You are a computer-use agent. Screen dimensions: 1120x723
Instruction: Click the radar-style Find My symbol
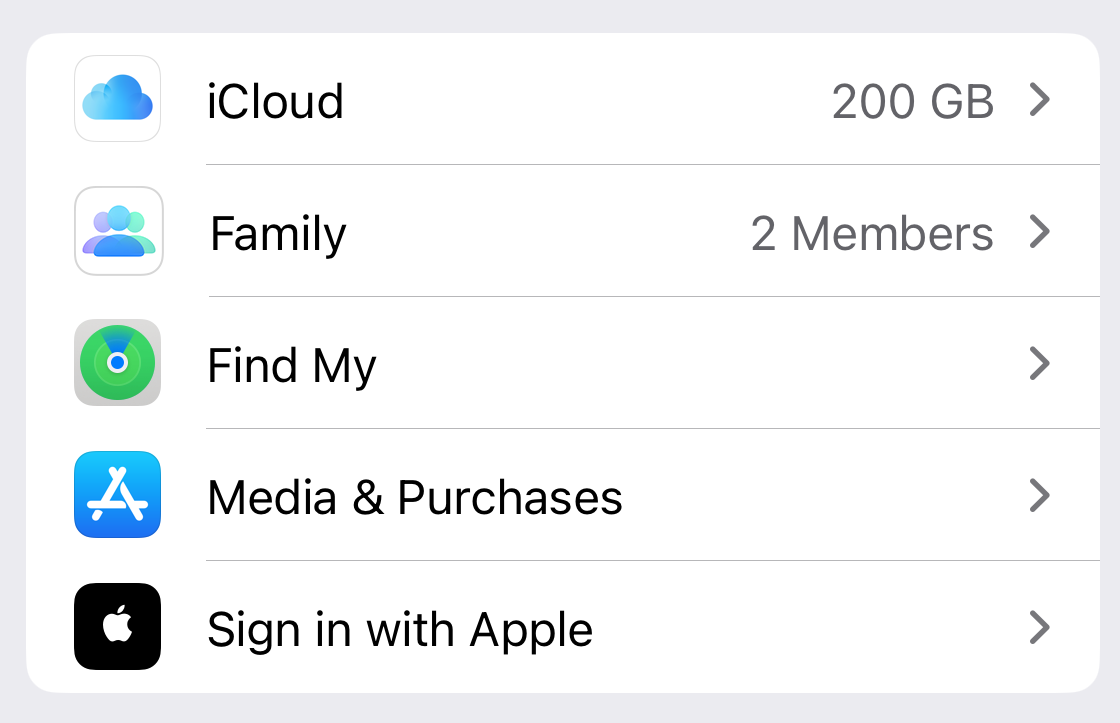[117, 363]
